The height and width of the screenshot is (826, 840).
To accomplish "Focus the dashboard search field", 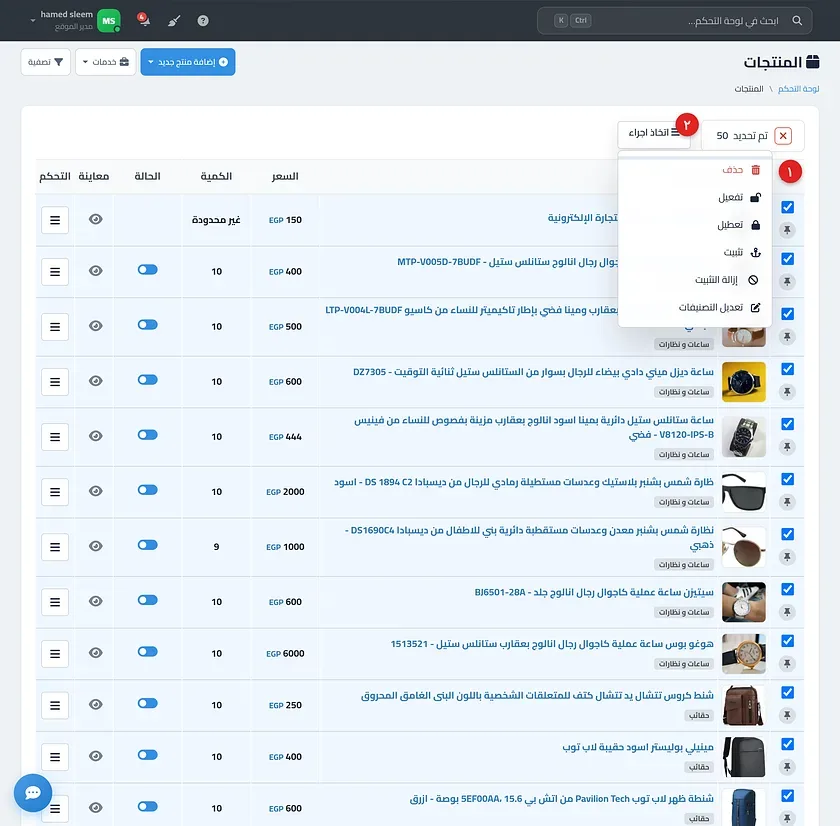I will point(674,20).
